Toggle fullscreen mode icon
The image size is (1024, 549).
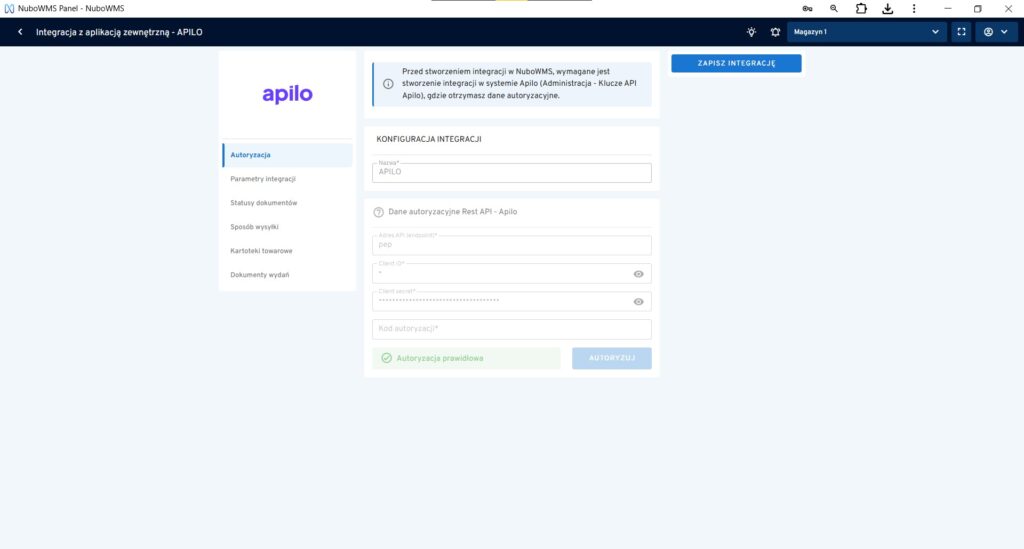961,32
